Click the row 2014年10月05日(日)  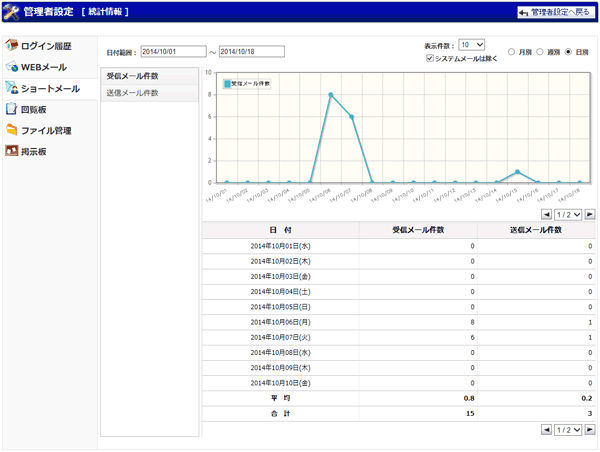tap(398, 307)
